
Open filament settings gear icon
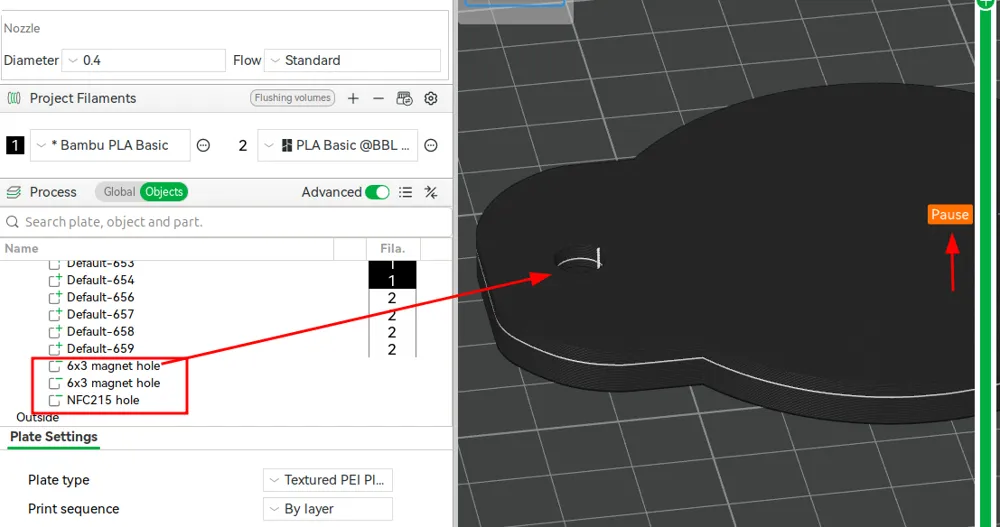point(431,98)
